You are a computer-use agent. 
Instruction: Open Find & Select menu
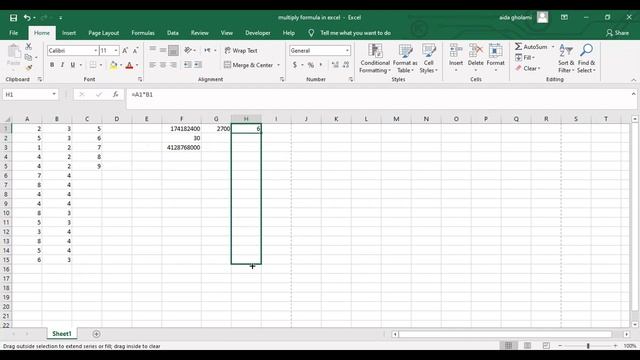587,58
